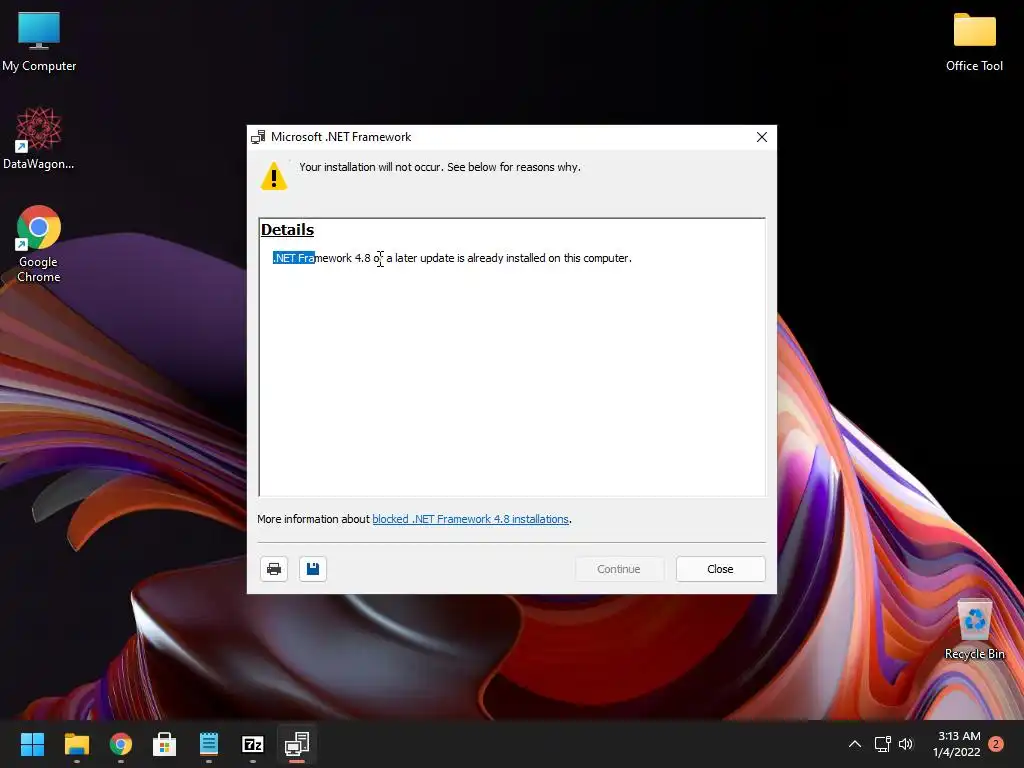This screenshot has height=768, width=1024.
Task: Open 7-Zip from the taskbar
Action: [253, 744]
